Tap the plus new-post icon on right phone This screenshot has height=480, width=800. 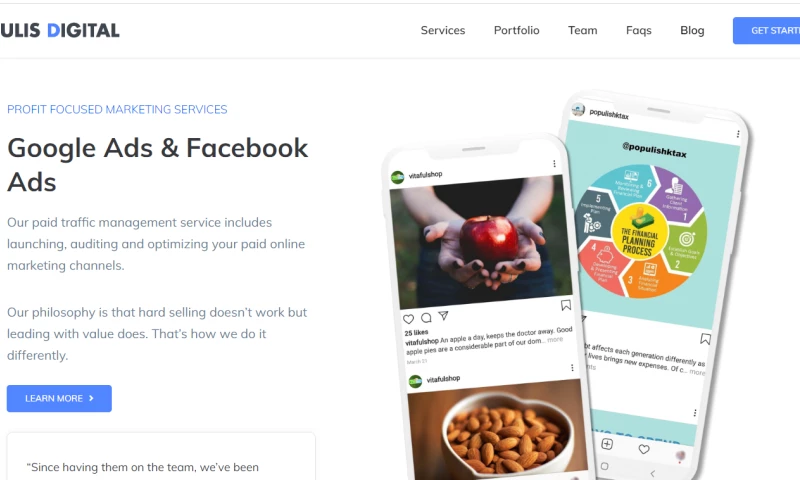(x=607, y=444)
